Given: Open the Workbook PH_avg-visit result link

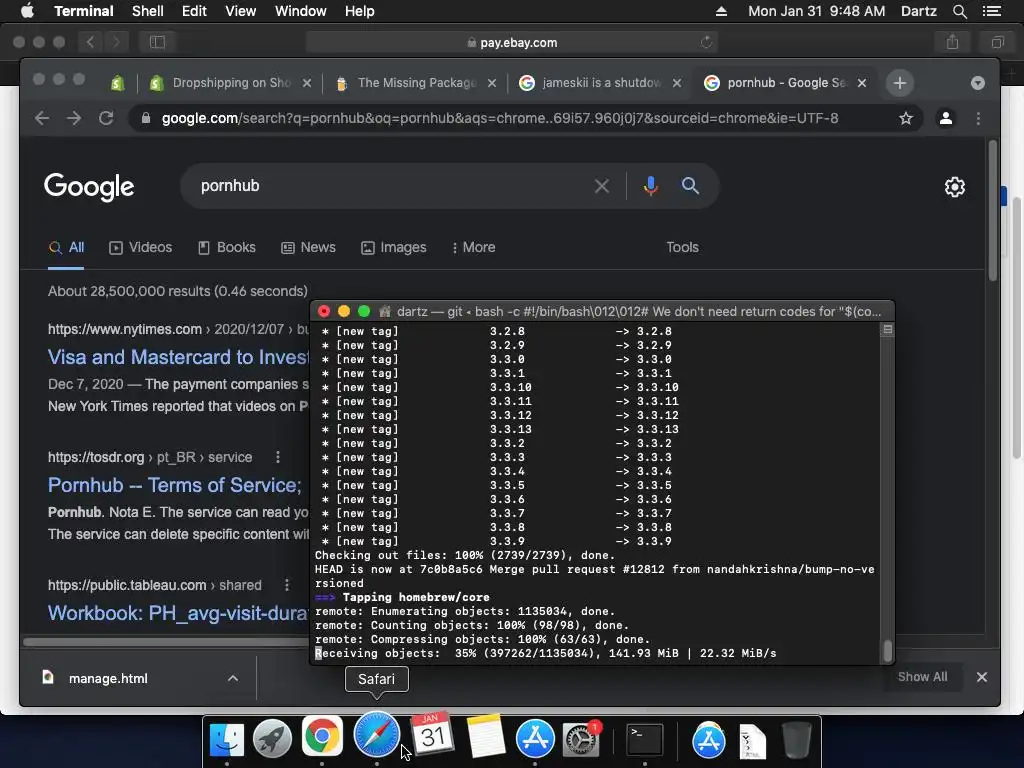Looking at the screenshot, I should pos(178,613).
